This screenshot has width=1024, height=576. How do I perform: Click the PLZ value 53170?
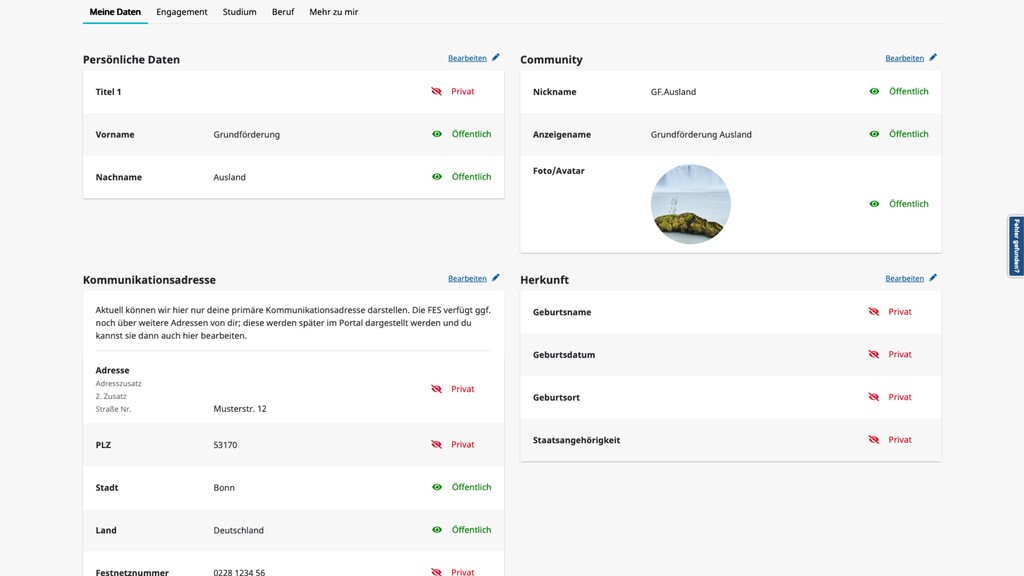coord(225,445)
